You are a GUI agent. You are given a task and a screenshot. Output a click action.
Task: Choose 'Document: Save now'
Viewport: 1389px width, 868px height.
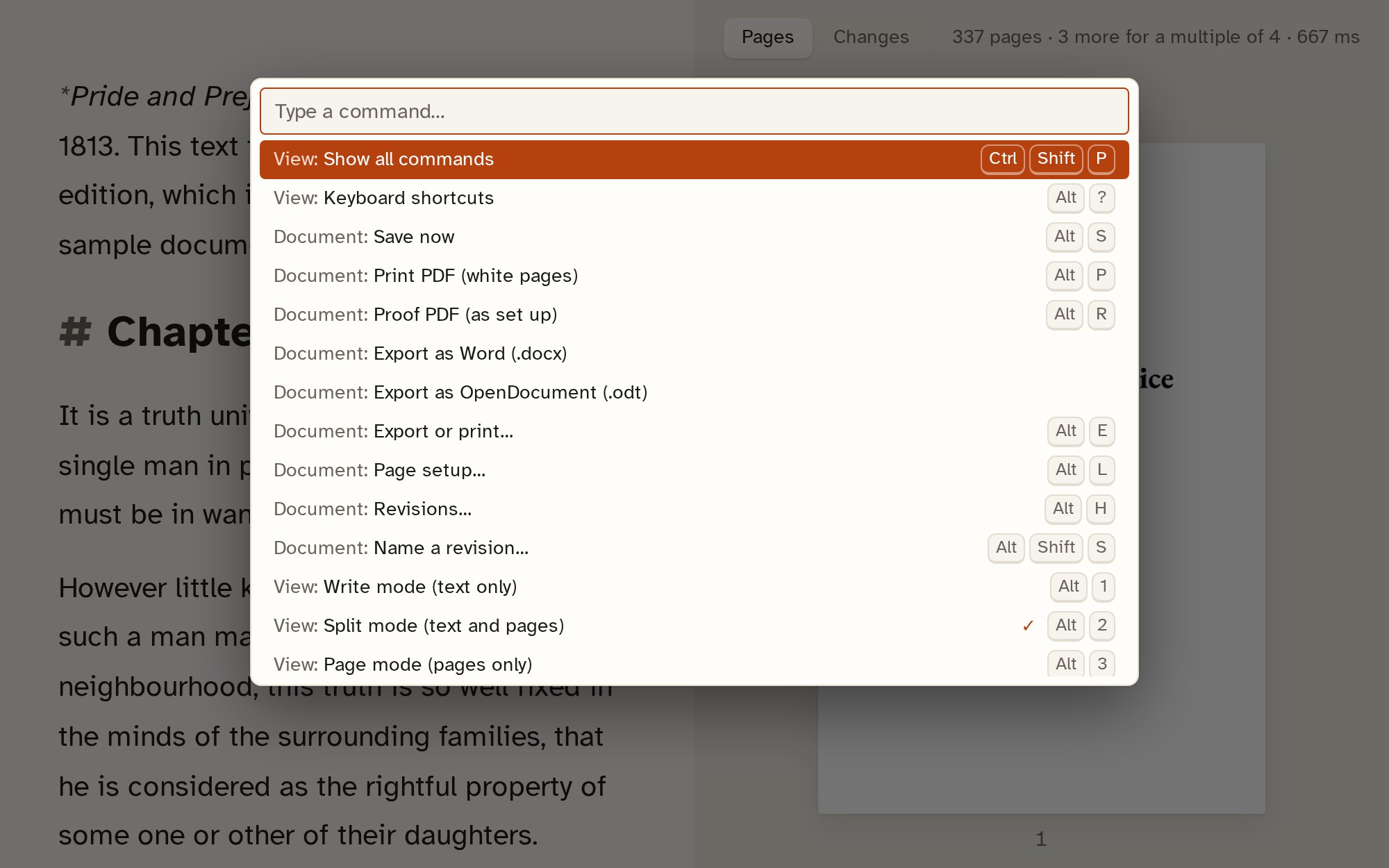[694, 237]
